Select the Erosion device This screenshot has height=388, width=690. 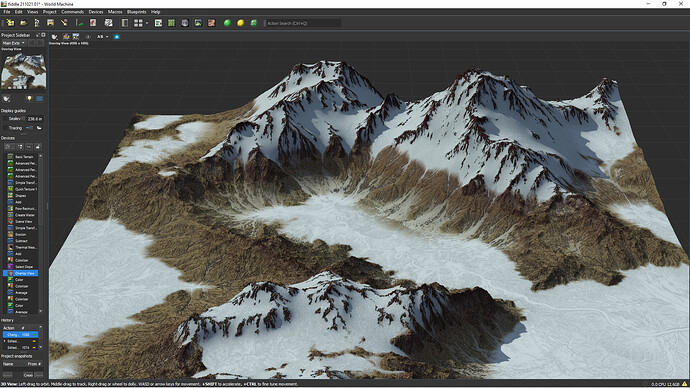pos(21,234)
